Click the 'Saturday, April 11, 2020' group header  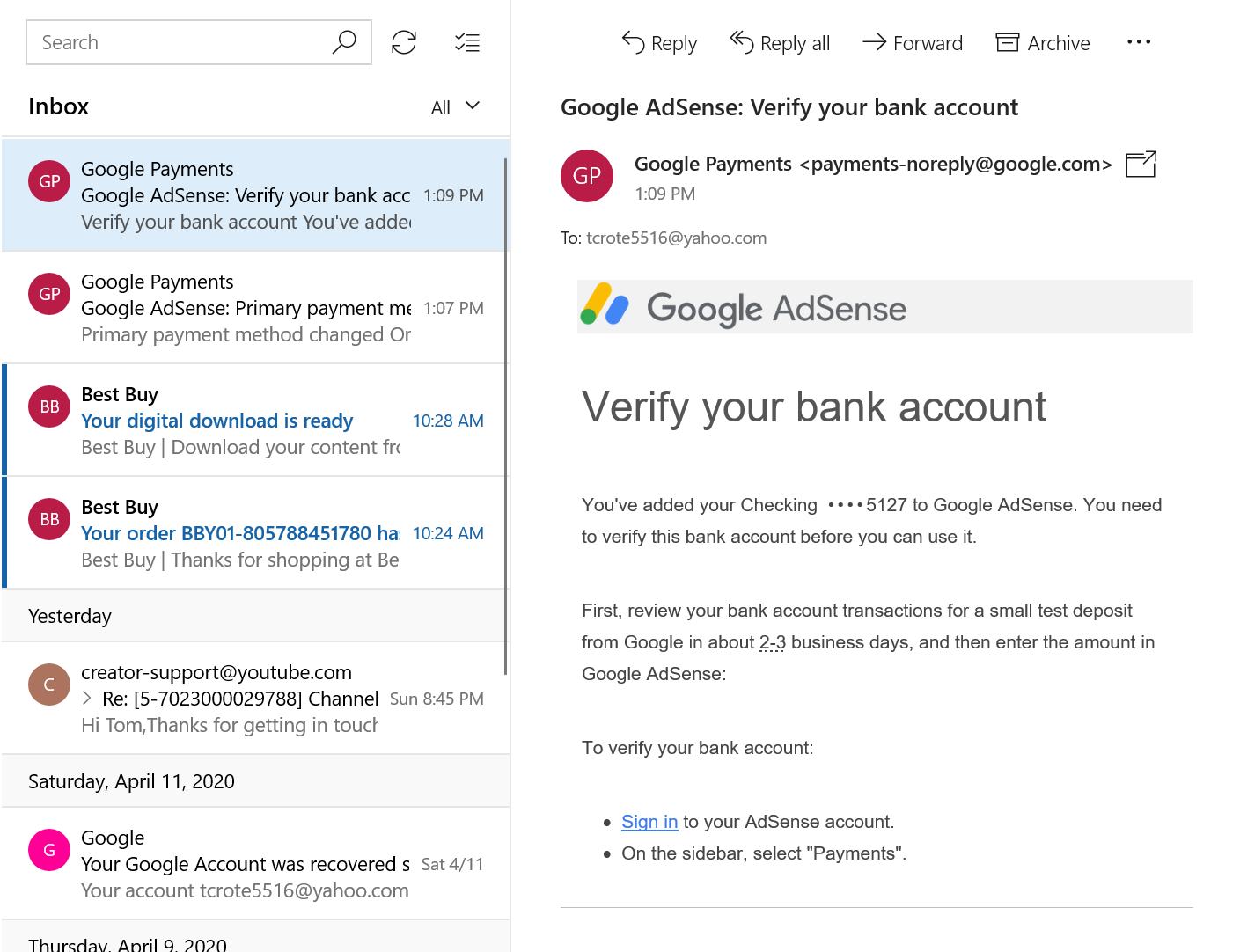[x=255, y=781]
